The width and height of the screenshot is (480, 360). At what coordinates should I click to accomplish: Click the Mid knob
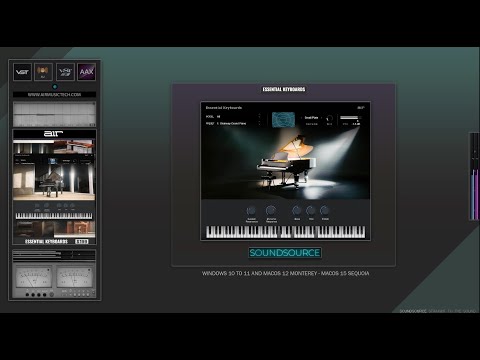[311, 210]
